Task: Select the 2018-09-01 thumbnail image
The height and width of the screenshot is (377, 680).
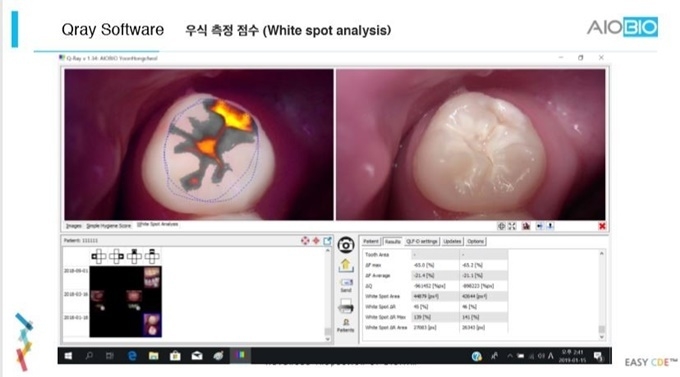Action: point(152,277)
